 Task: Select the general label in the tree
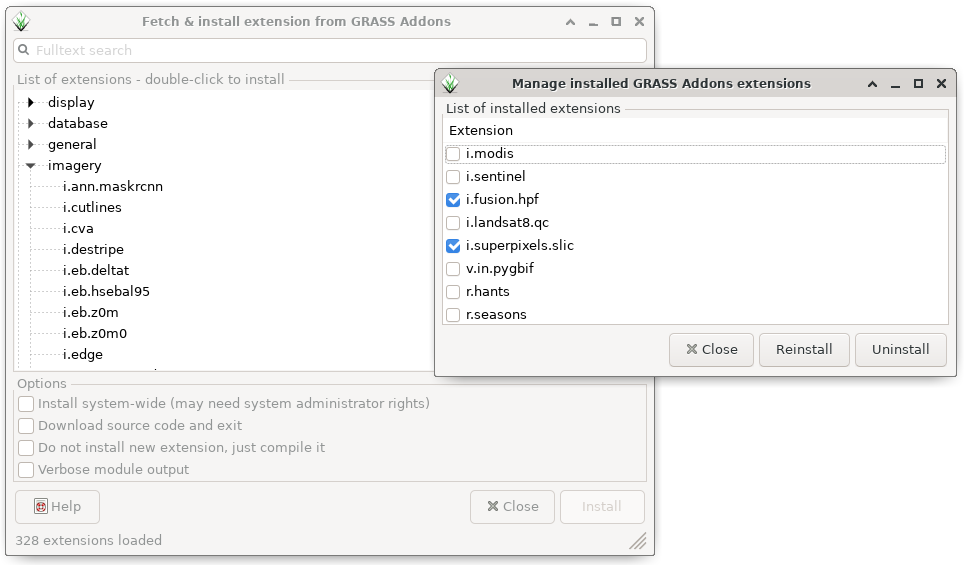72,144
